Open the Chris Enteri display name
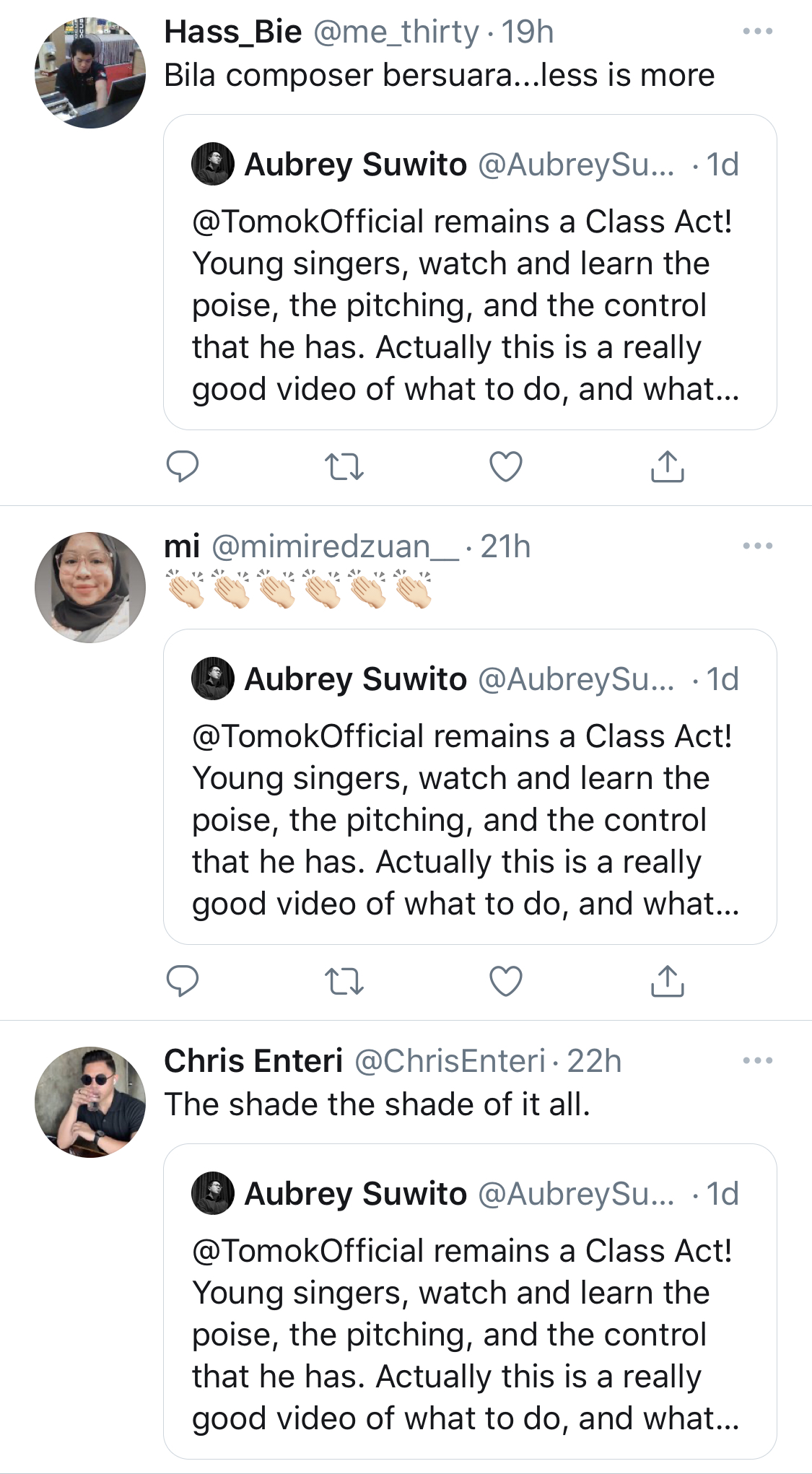The height and width of the screenshot is (1474, 812). coord(253,1061)
